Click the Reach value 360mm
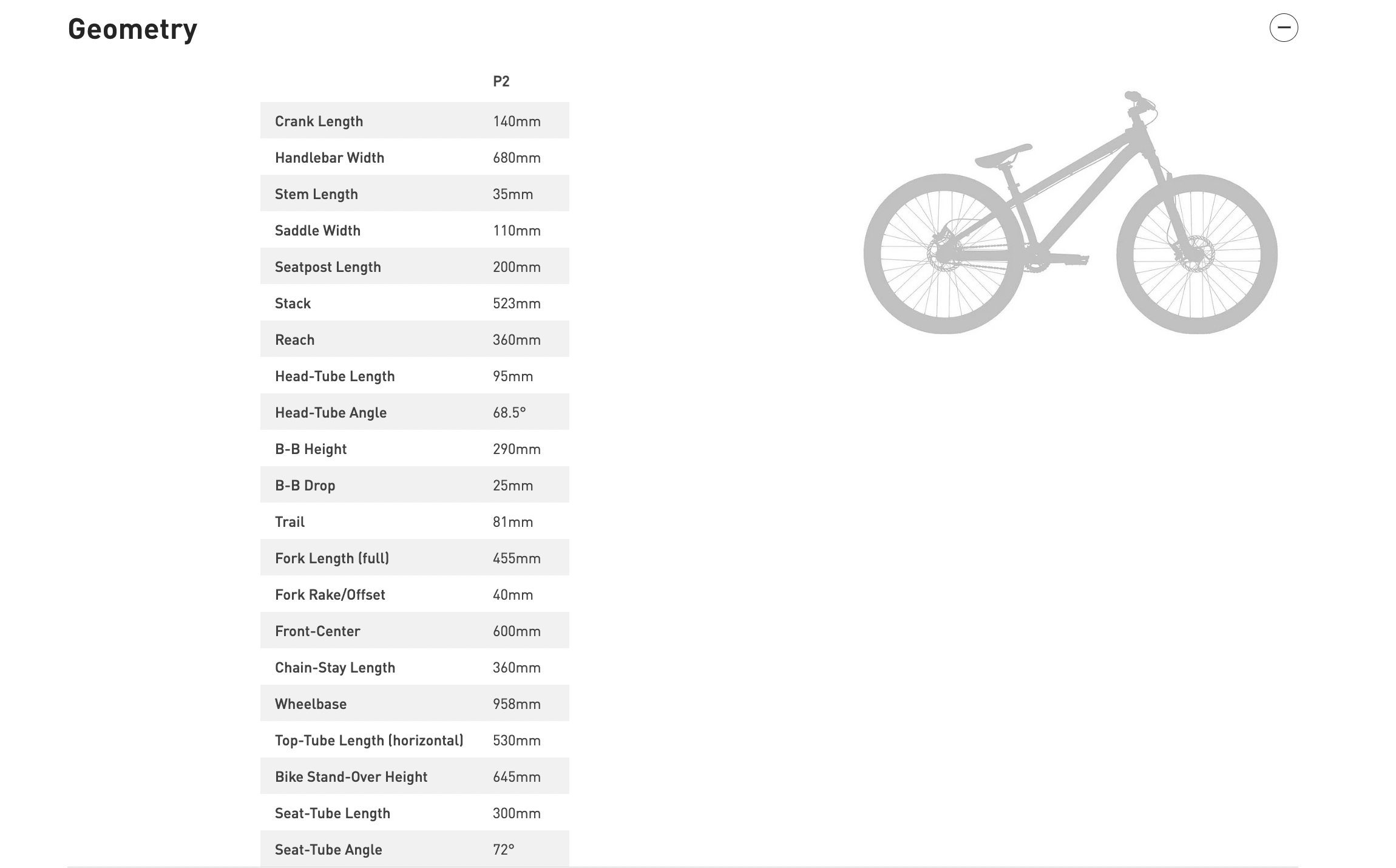Image resolution: width=1396 pixels, height=868 pixels. click(x=515, y=338)
